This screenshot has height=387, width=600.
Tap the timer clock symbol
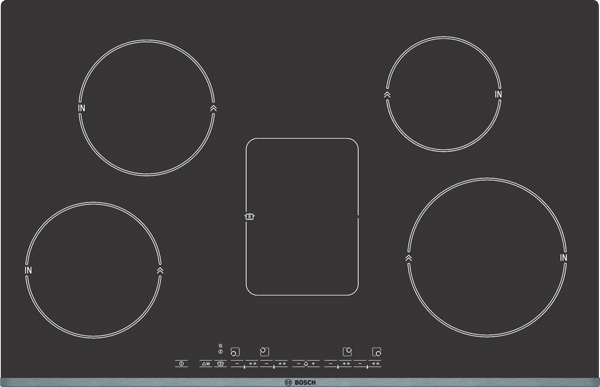[306, 364]
